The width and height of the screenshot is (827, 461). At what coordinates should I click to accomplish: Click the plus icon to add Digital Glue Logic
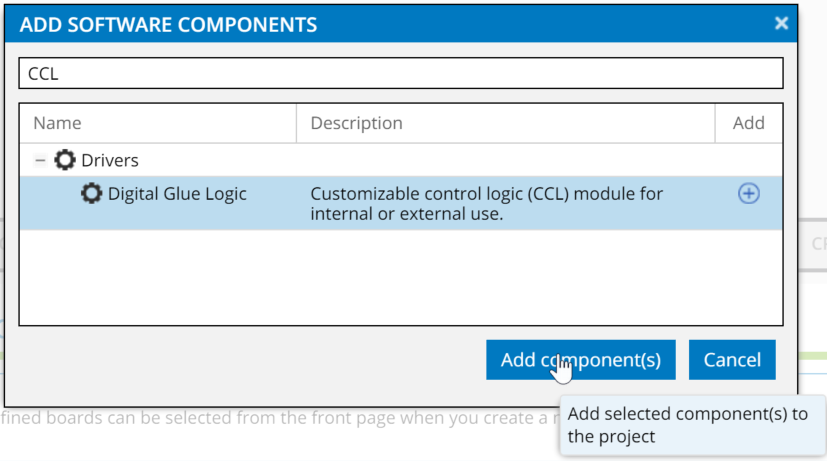(748, 194)
